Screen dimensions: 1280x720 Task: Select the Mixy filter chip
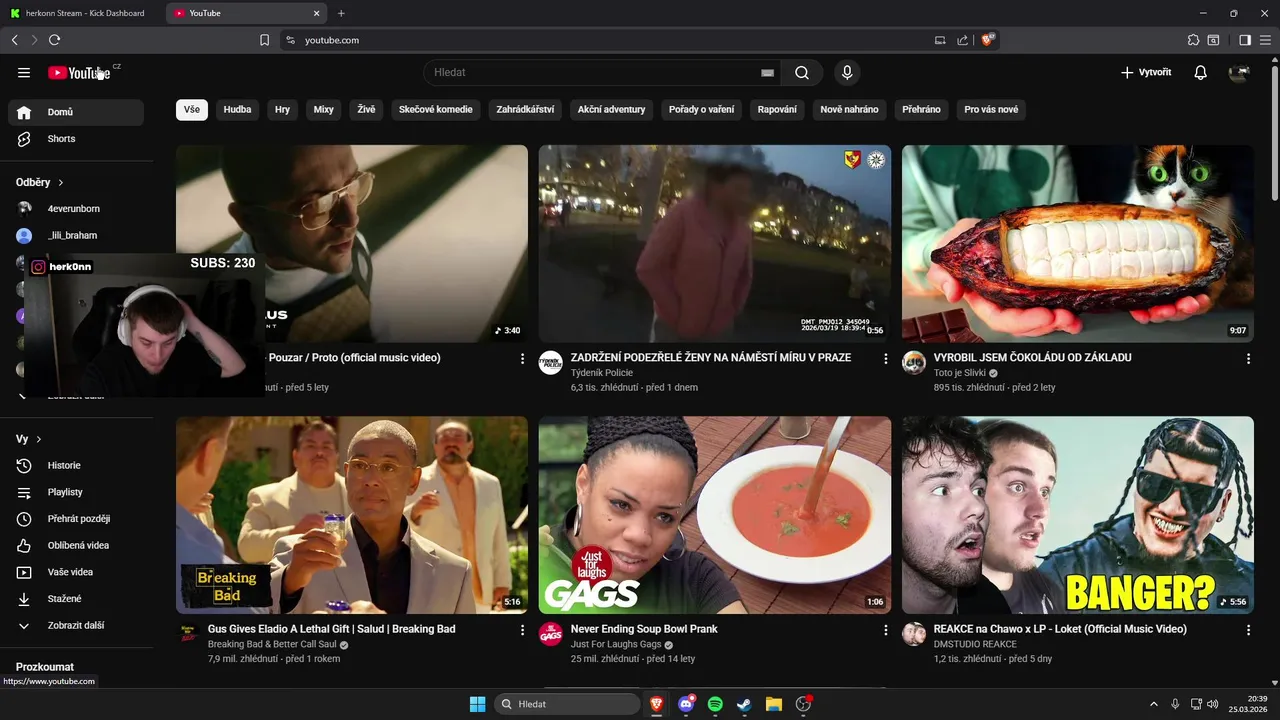[x=323, y=109]
